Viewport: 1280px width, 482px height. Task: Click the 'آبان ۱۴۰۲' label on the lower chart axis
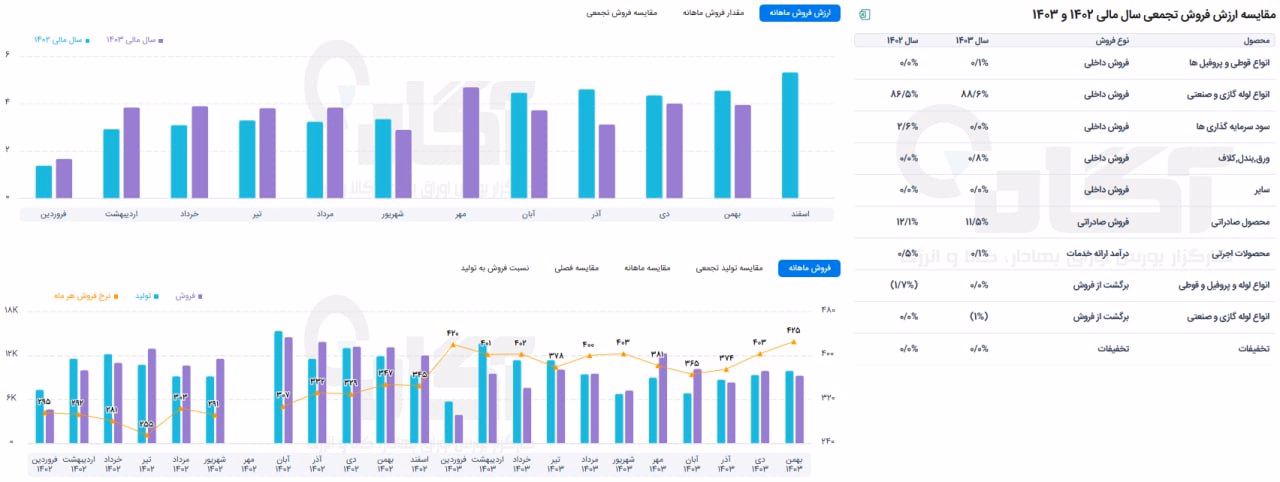(x=283, y=464)
